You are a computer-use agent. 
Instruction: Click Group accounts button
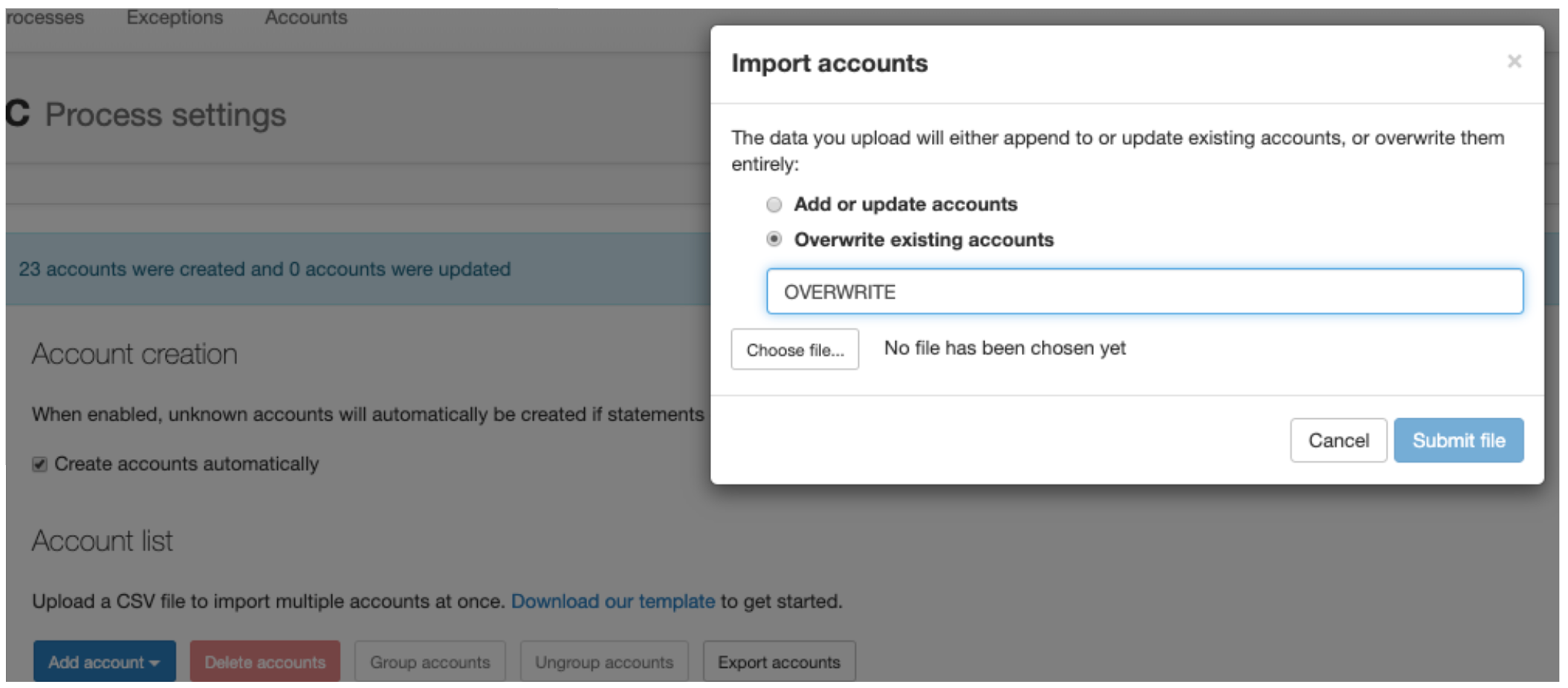pos(430,661)
